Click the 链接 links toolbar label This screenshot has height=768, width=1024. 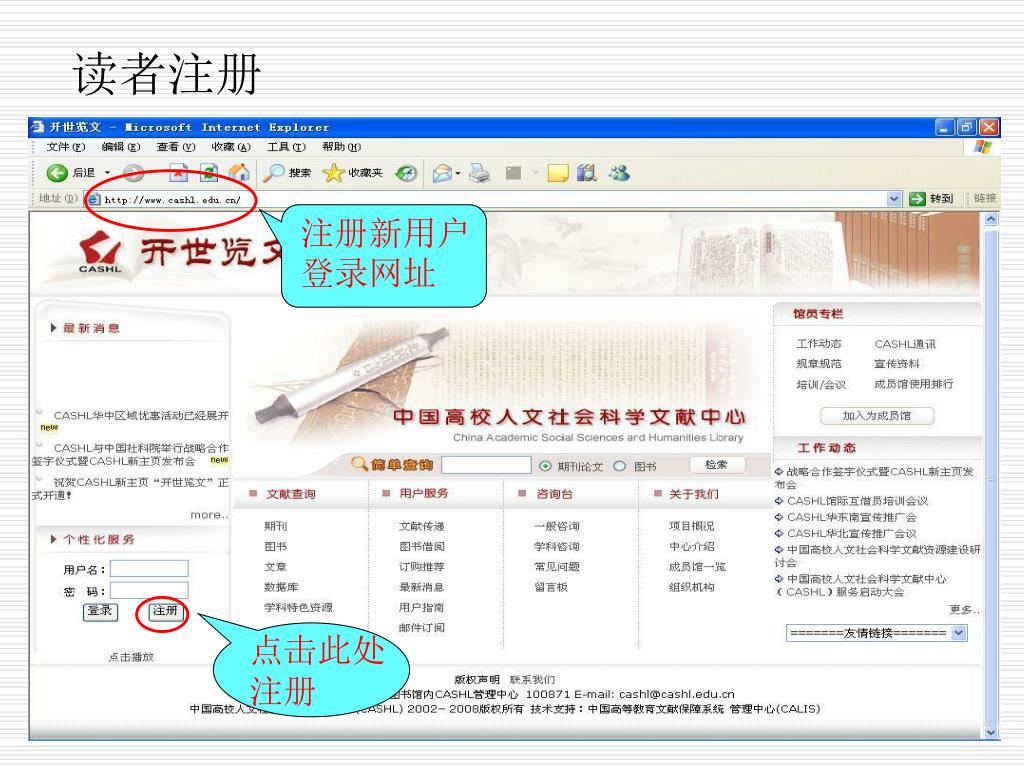985,198
